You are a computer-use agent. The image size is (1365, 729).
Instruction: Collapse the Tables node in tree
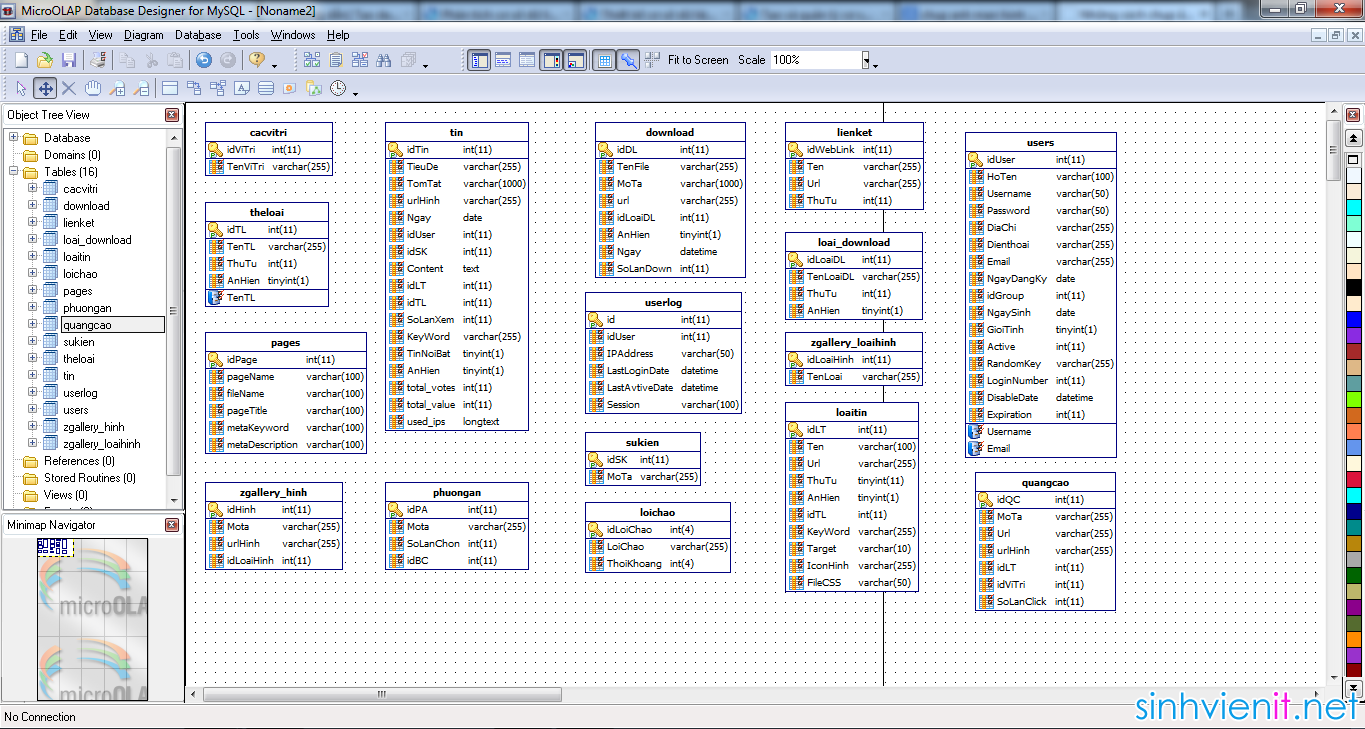(x=15, y=172)
